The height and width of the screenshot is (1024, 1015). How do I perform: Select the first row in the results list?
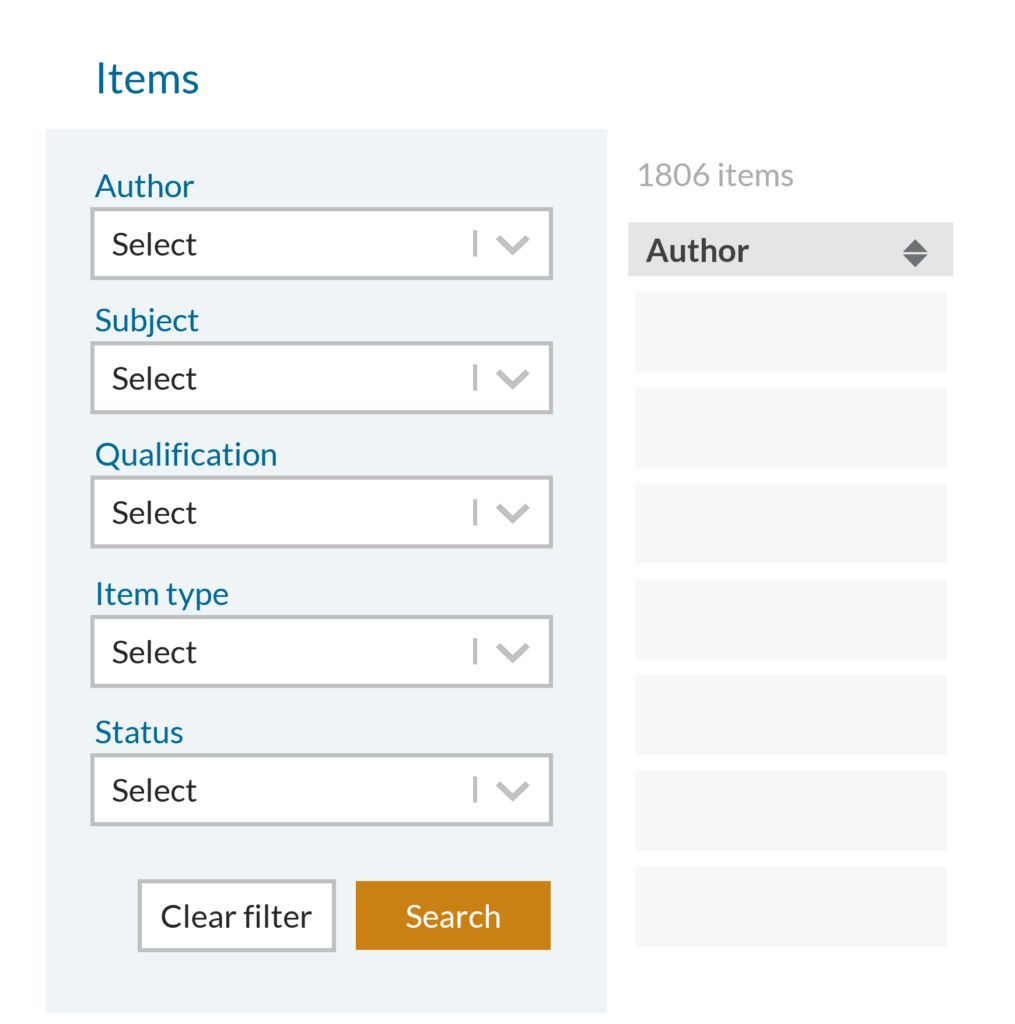pos(790,331)
